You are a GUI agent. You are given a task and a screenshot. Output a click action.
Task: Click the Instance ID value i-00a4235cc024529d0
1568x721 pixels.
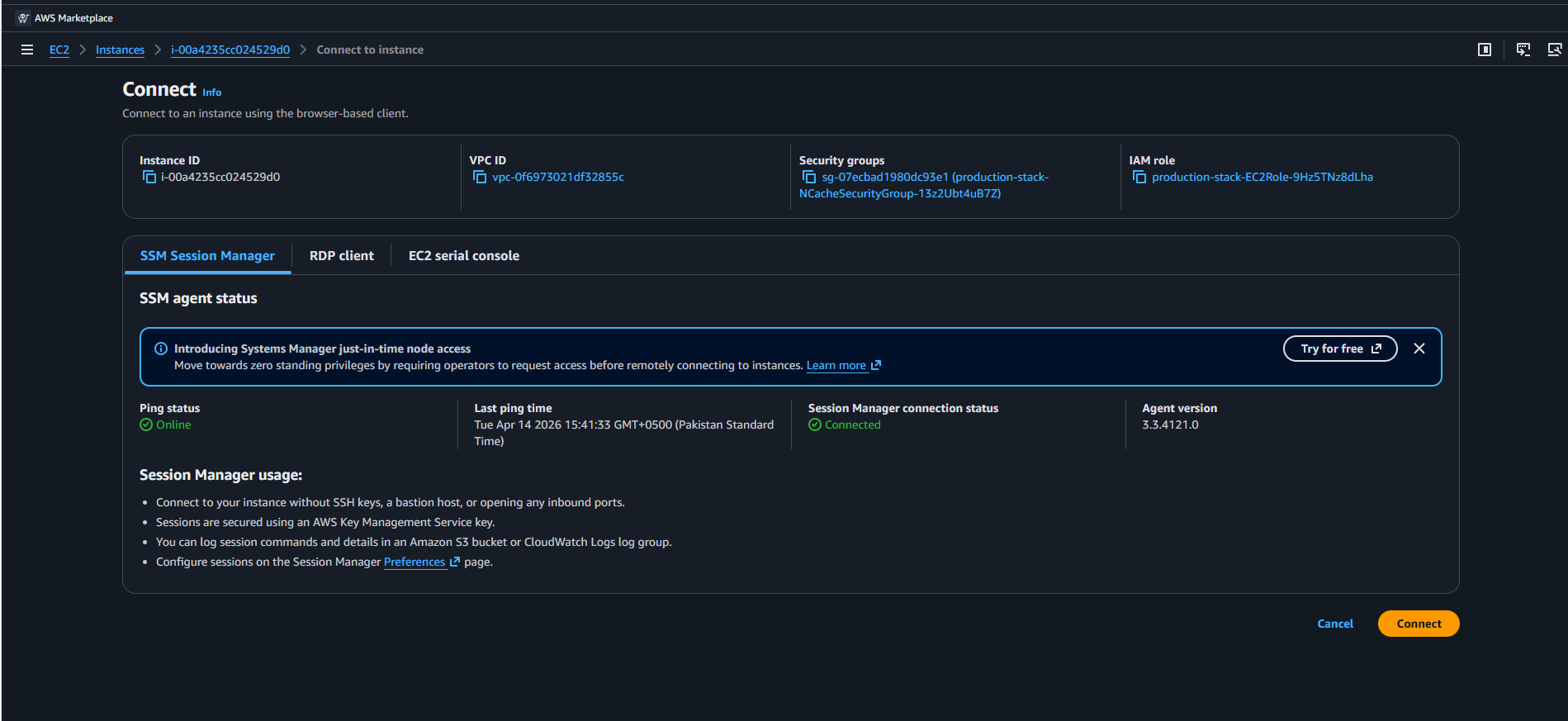(x=220, y=177)
